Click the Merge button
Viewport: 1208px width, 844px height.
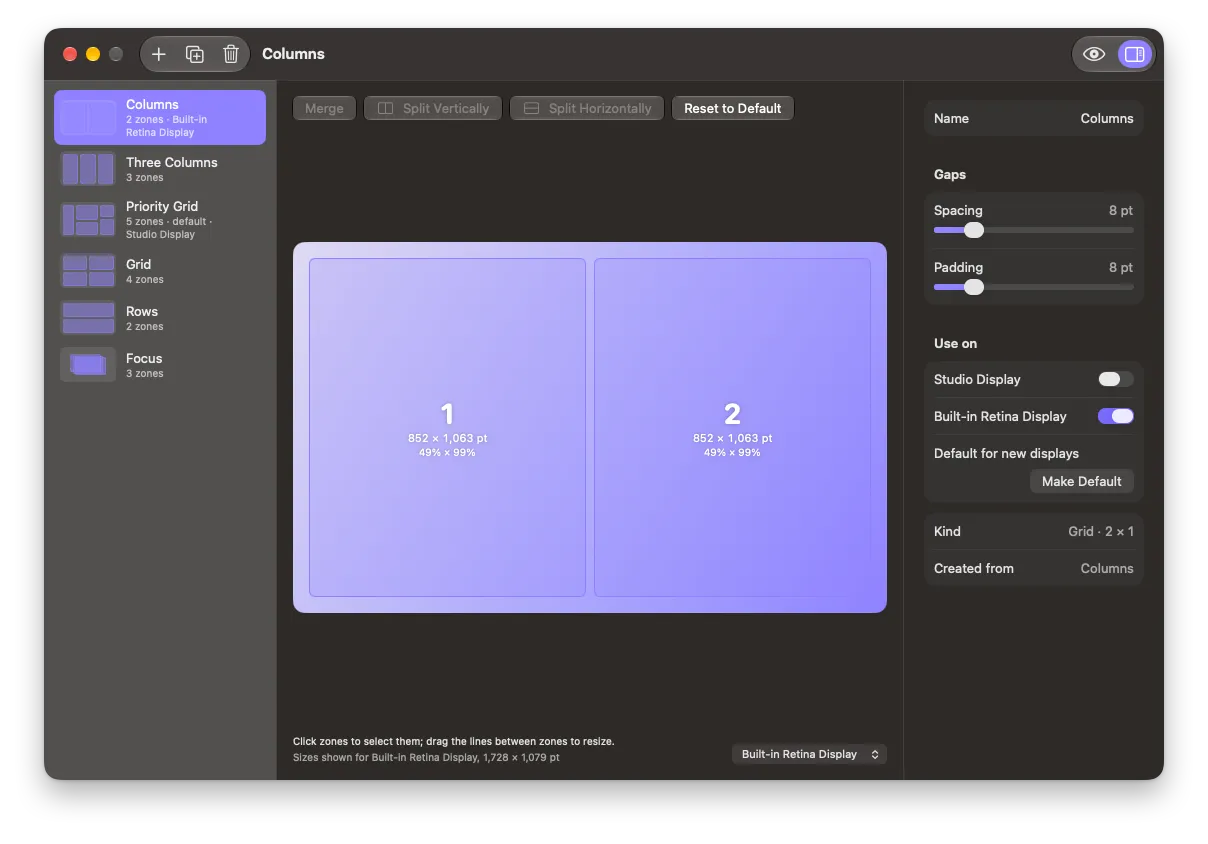(x=324, y=108)
